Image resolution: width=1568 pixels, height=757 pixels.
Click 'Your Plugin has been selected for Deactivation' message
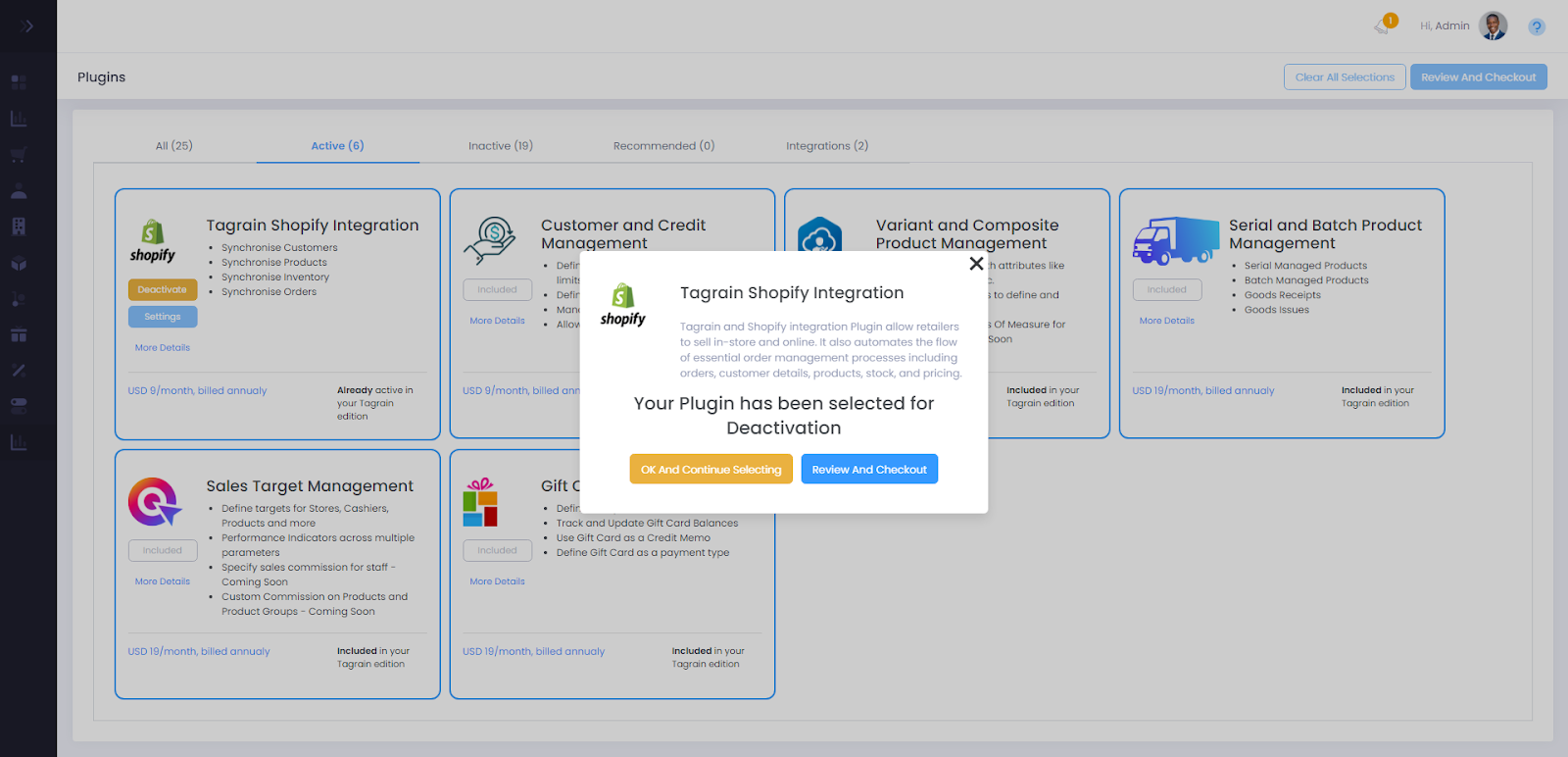click(784, 416)
